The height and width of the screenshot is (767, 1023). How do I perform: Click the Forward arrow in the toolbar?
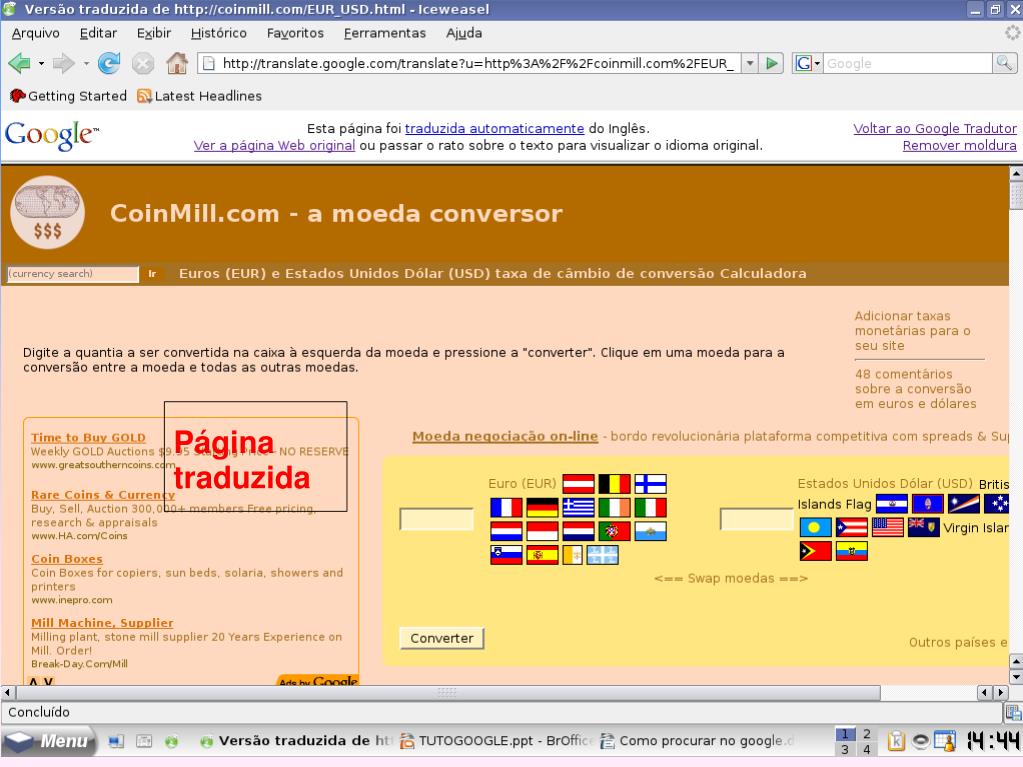(x=63, y=63)
